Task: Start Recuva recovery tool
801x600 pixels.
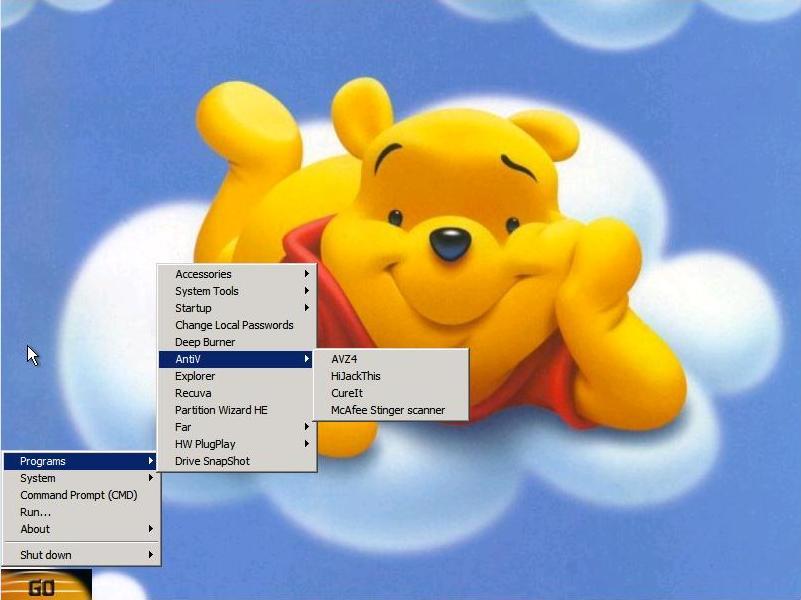Action: [193, 393]
